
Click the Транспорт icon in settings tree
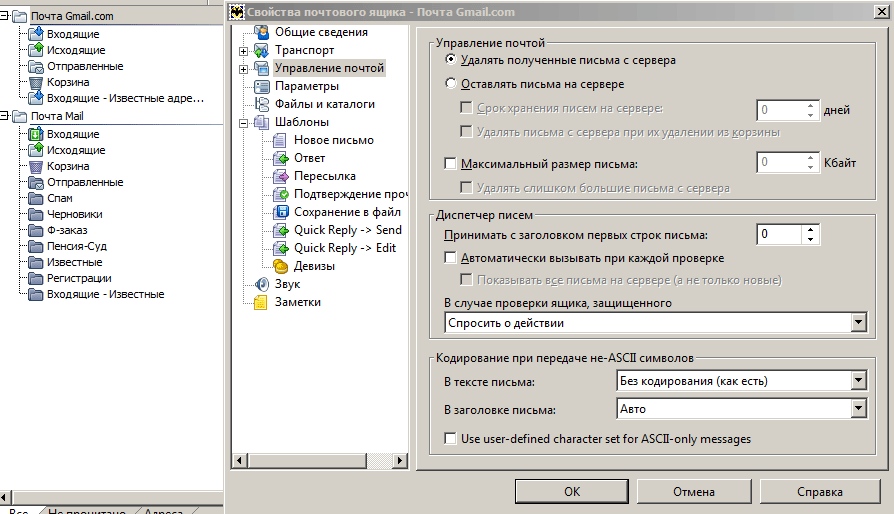[261, 50]
